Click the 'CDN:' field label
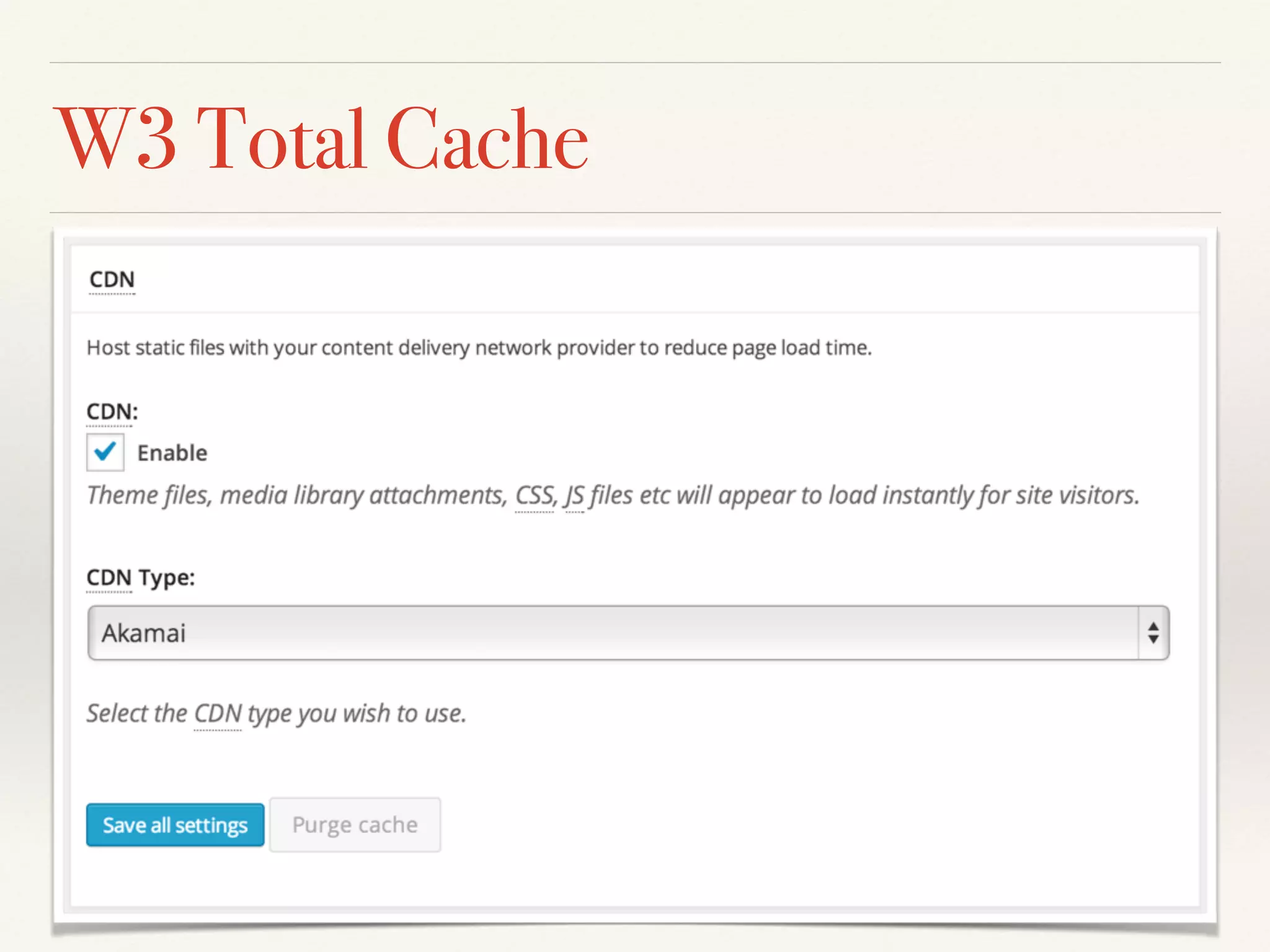The width and height of the screenshot is (1270, 952). click(112, 412)
